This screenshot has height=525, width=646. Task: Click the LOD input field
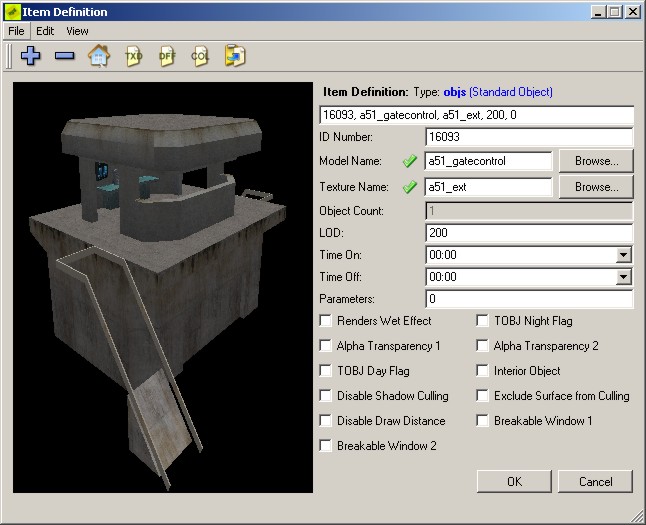tap(528, 232)
